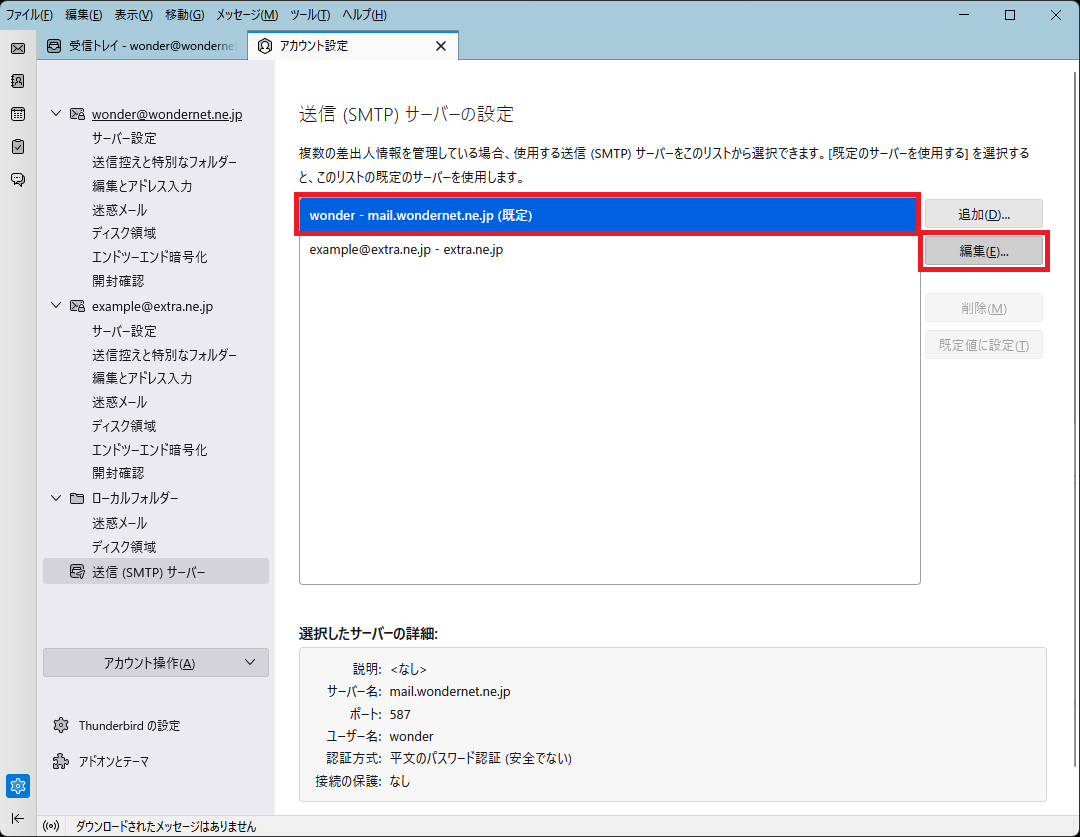Image resolution: width=1080 pixels, height=837 pixels.
Task: Open the メッセージ(M) menu
Action: (247, 14)
